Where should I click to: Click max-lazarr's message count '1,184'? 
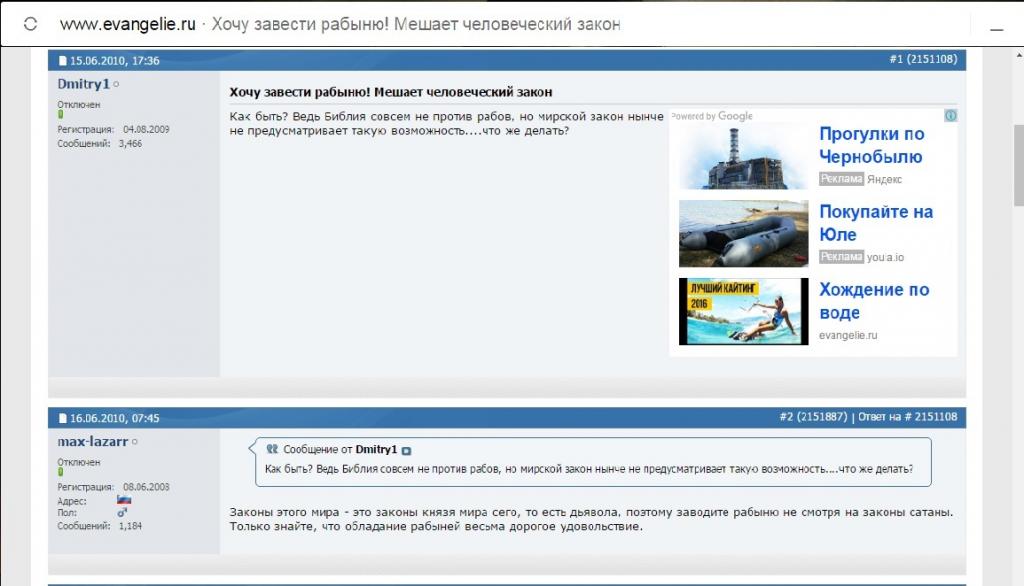coord(130,526)
